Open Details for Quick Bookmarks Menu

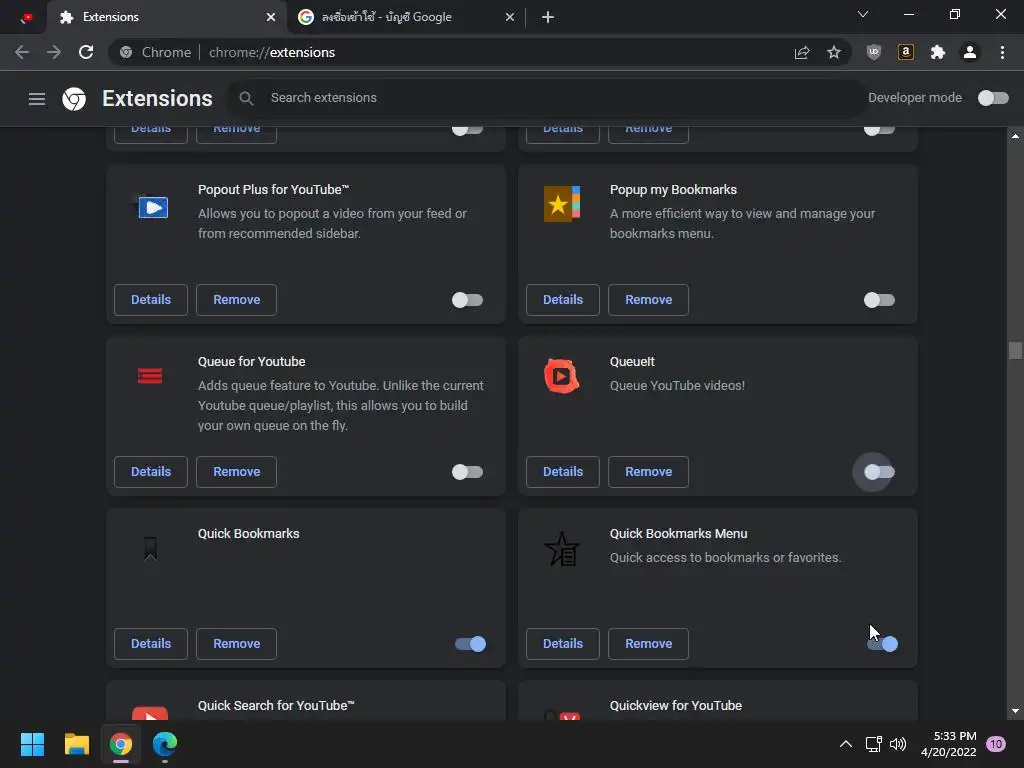(x=563, y=644)
